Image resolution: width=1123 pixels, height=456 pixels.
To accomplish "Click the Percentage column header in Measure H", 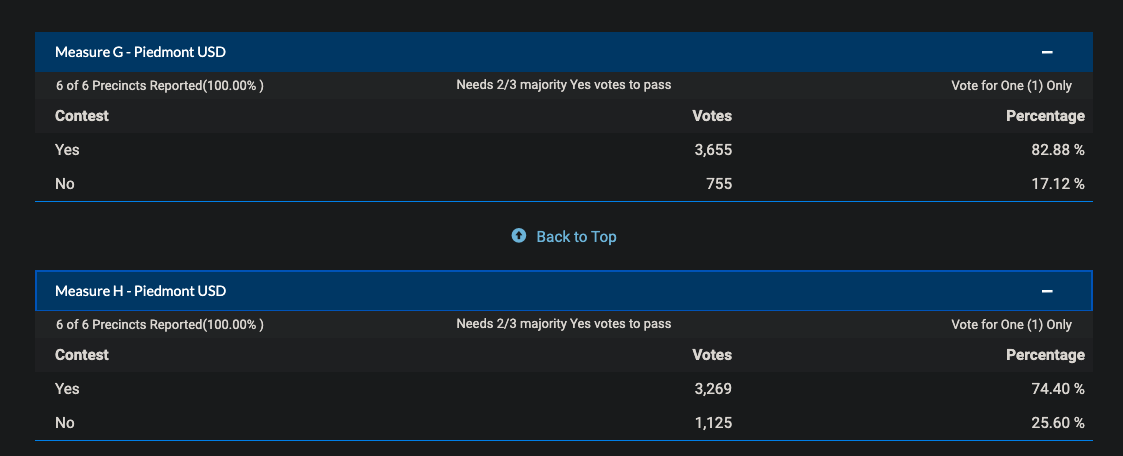I will (x=1045, y=355).
